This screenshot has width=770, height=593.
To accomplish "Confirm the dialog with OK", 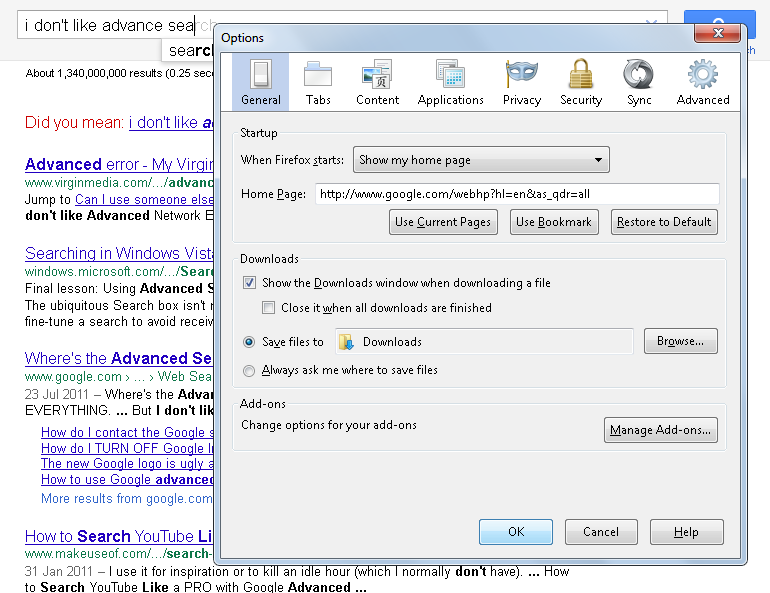I will click(x=516, y=532).
